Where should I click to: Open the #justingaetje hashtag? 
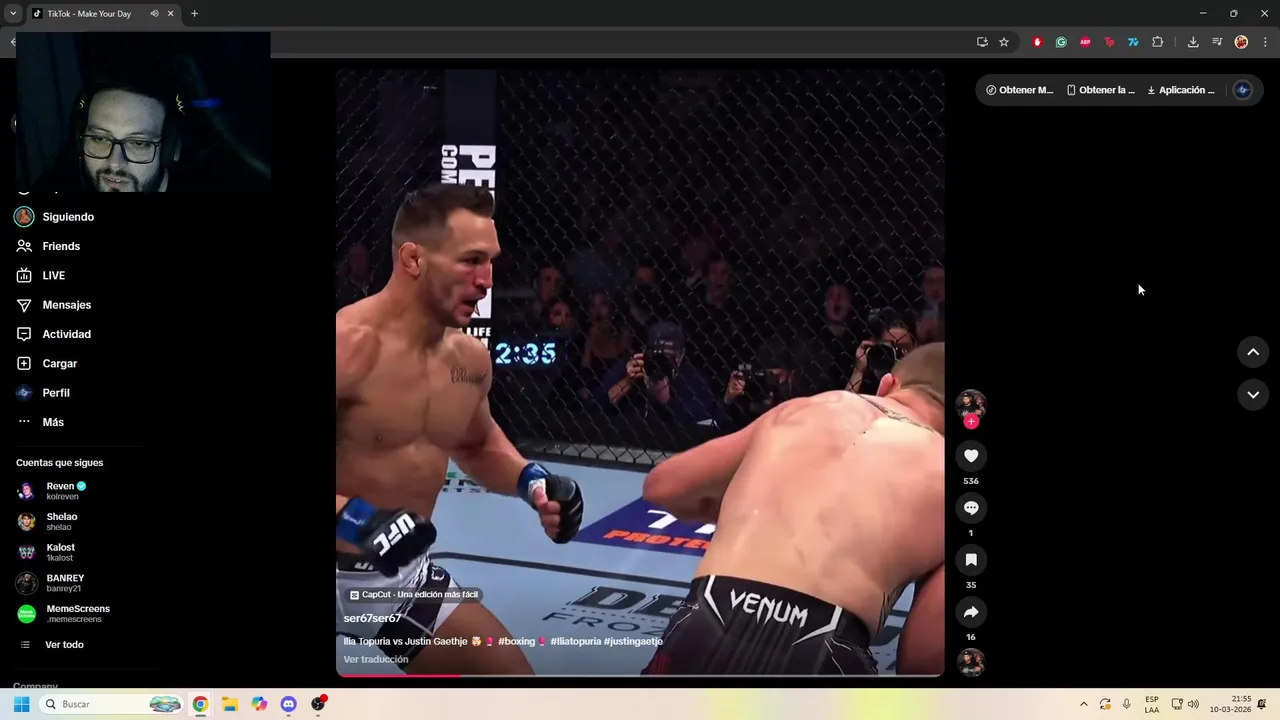click(x=633, y=641)
